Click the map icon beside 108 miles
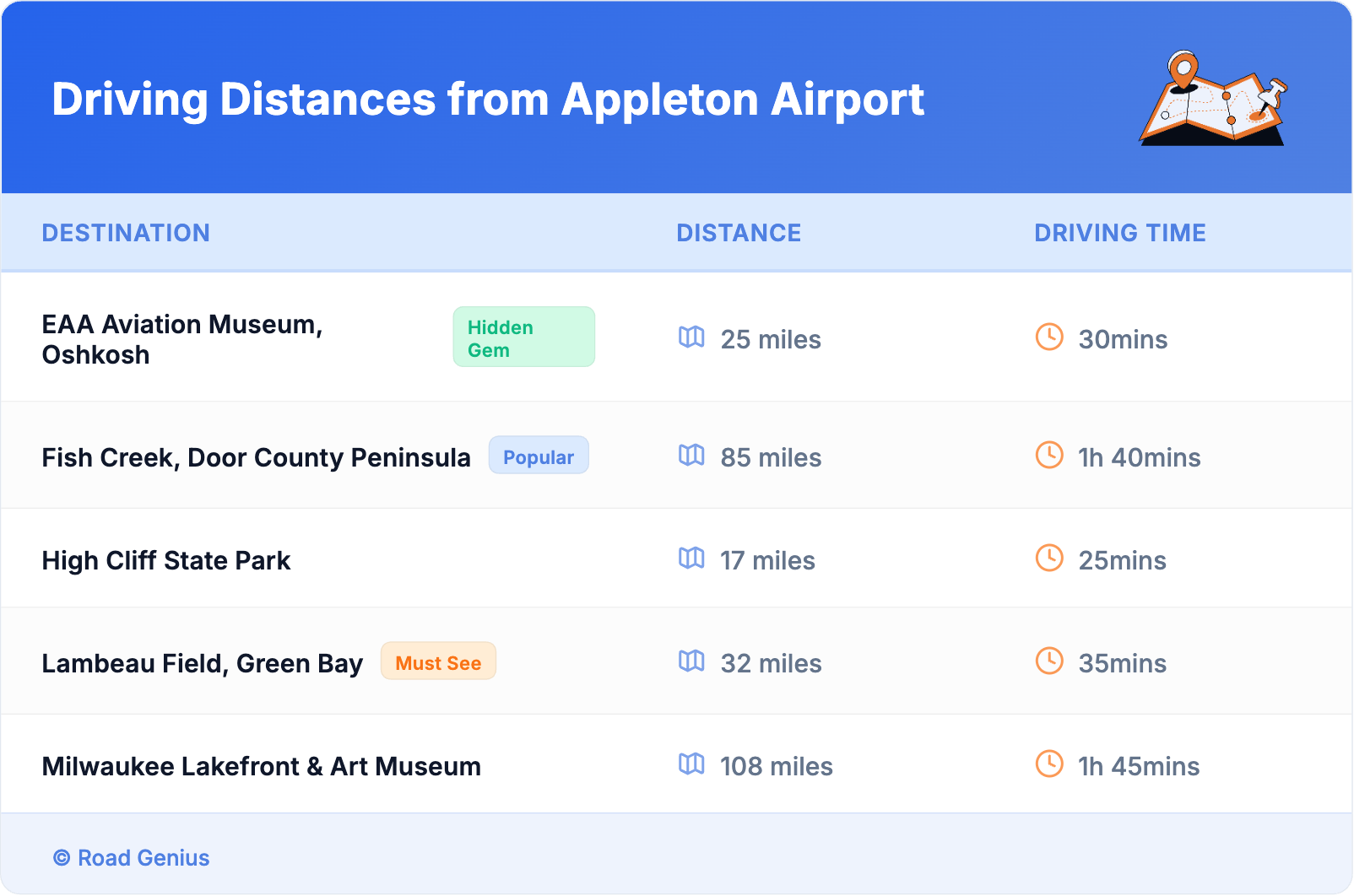The image size is (1354, 896). point(691,764)
